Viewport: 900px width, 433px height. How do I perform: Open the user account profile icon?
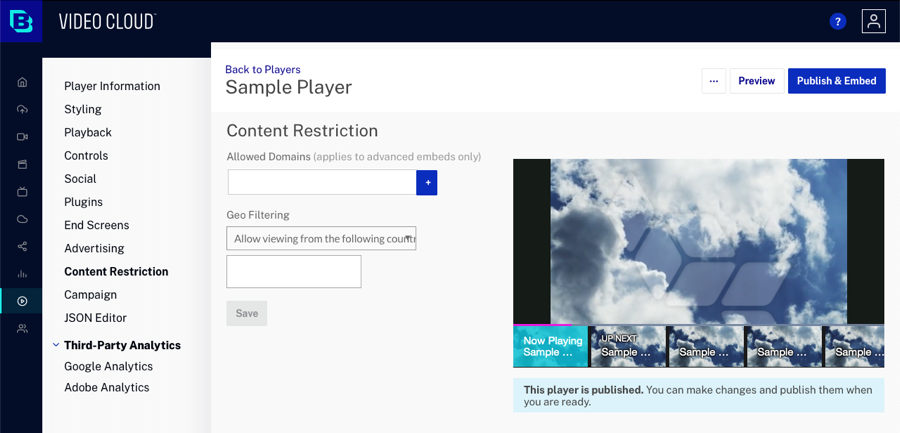pos(874,21)
